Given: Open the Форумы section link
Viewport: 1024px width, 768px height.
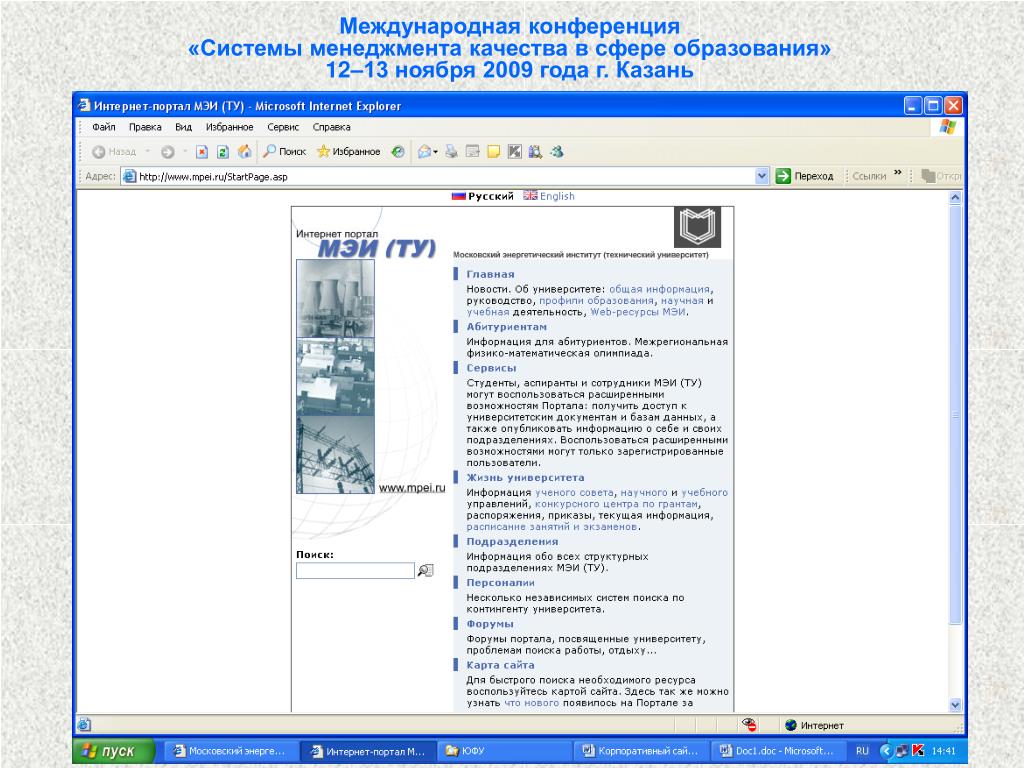Looking at the screenshot, I should 490,624.
